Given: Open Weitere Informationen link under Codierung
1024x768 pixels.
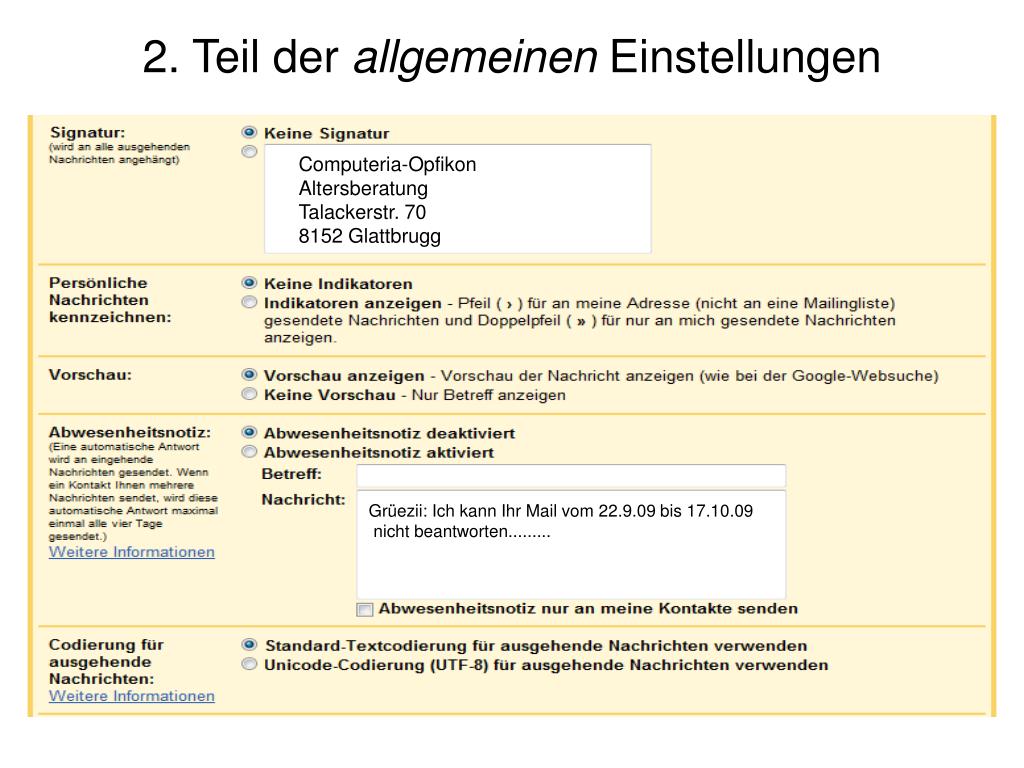Looking at the screenshot, I should [132, 696].
